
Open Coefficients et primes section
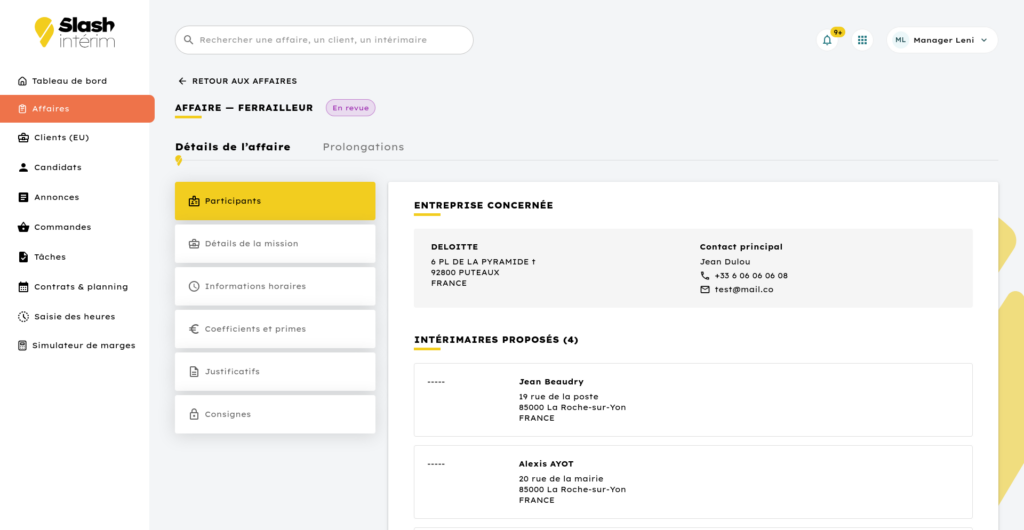(x=275, y=329)
